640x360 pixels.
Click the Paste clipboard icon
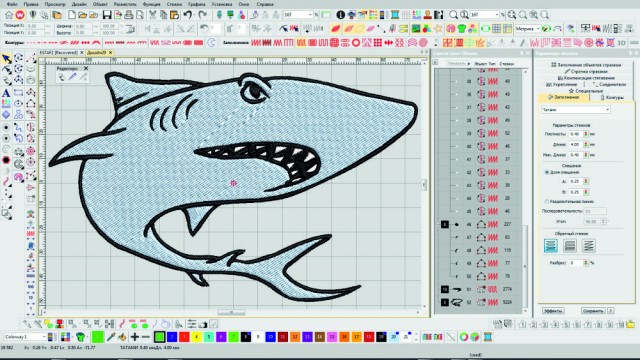pos(174,15)
